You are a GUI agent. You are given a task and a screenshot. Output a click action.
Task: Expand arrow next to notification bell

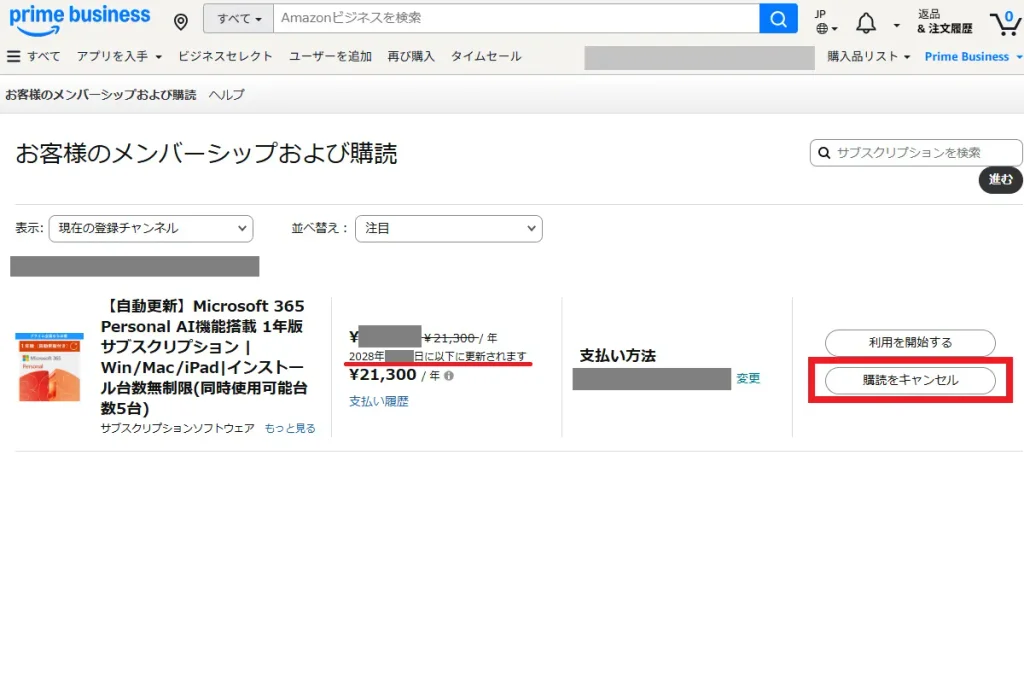pos(896,25)
